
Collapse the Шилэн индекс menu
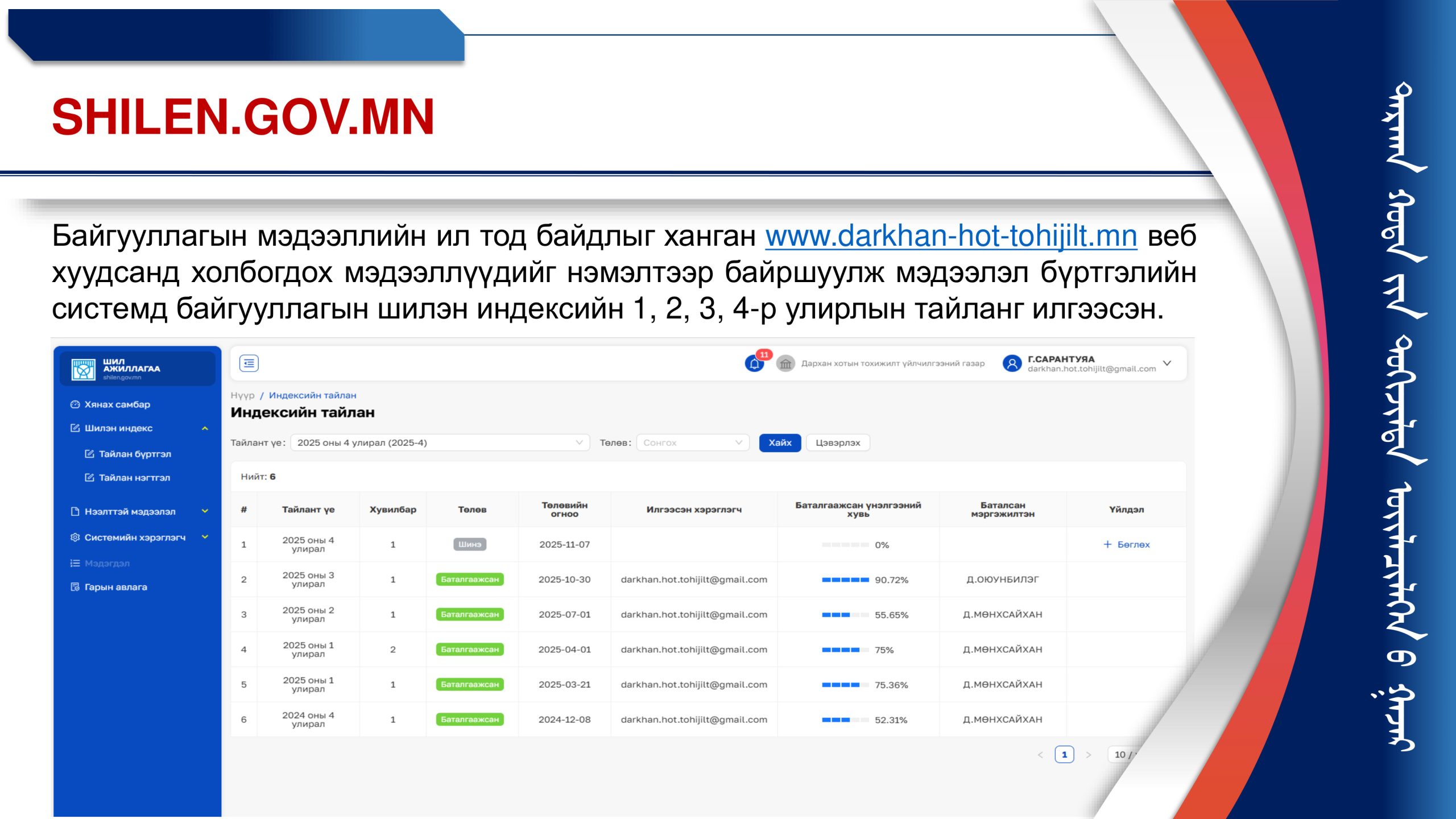(x=205, y=428)
